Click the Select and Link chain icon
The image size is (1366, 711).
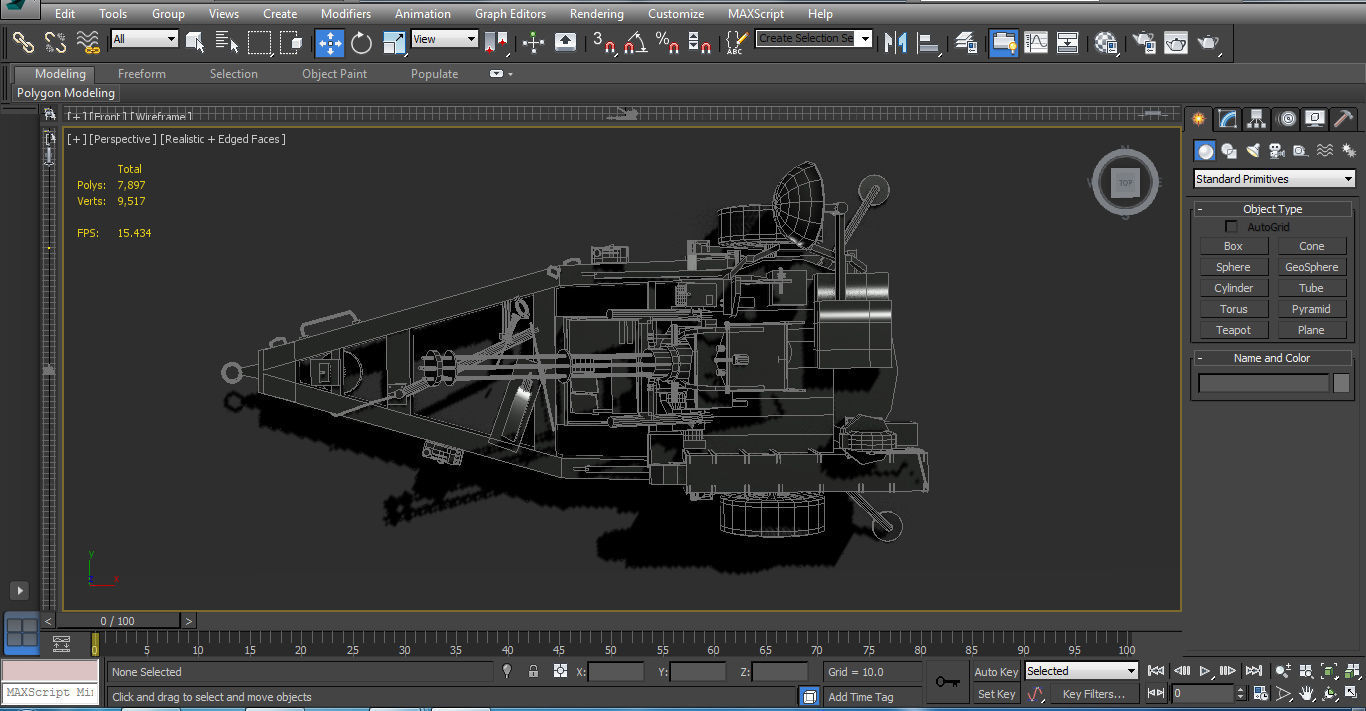click(x=23, y=42)
